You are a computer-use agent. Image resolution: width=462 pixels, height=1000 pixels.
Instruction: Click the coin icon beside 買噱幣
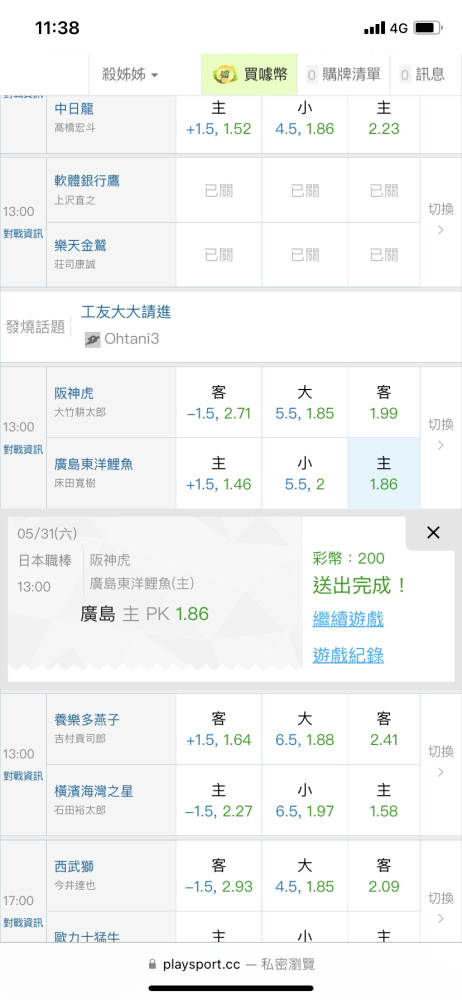[225, 74]
